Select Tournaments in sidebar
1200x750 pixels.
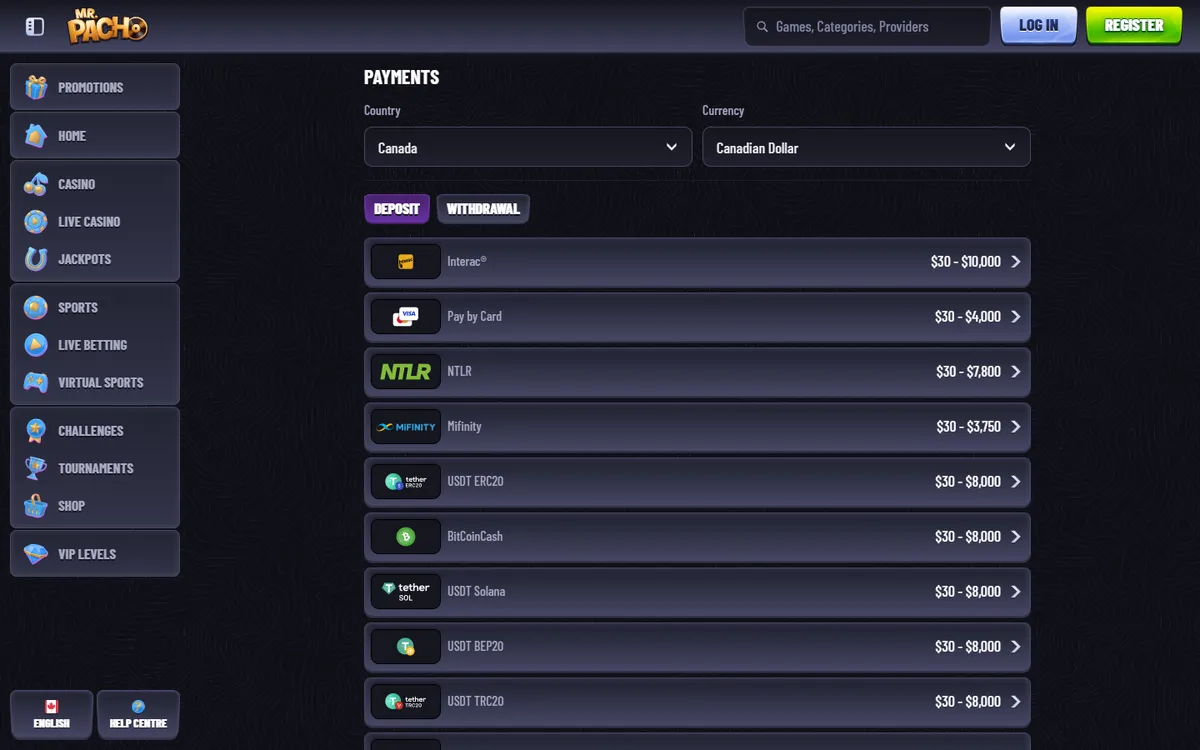pyautogui.click(x=95, y=468)
